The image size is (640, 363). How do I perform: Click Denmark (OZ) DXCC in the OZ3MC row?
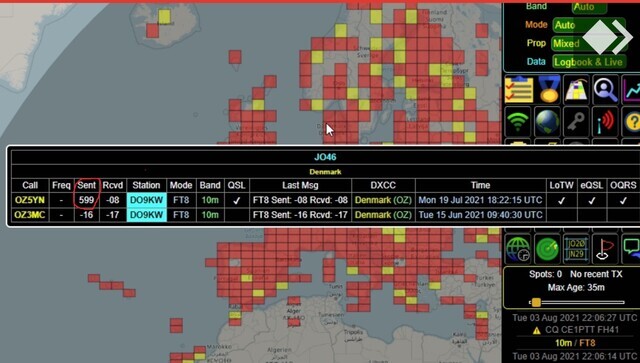tap(383, 215)
